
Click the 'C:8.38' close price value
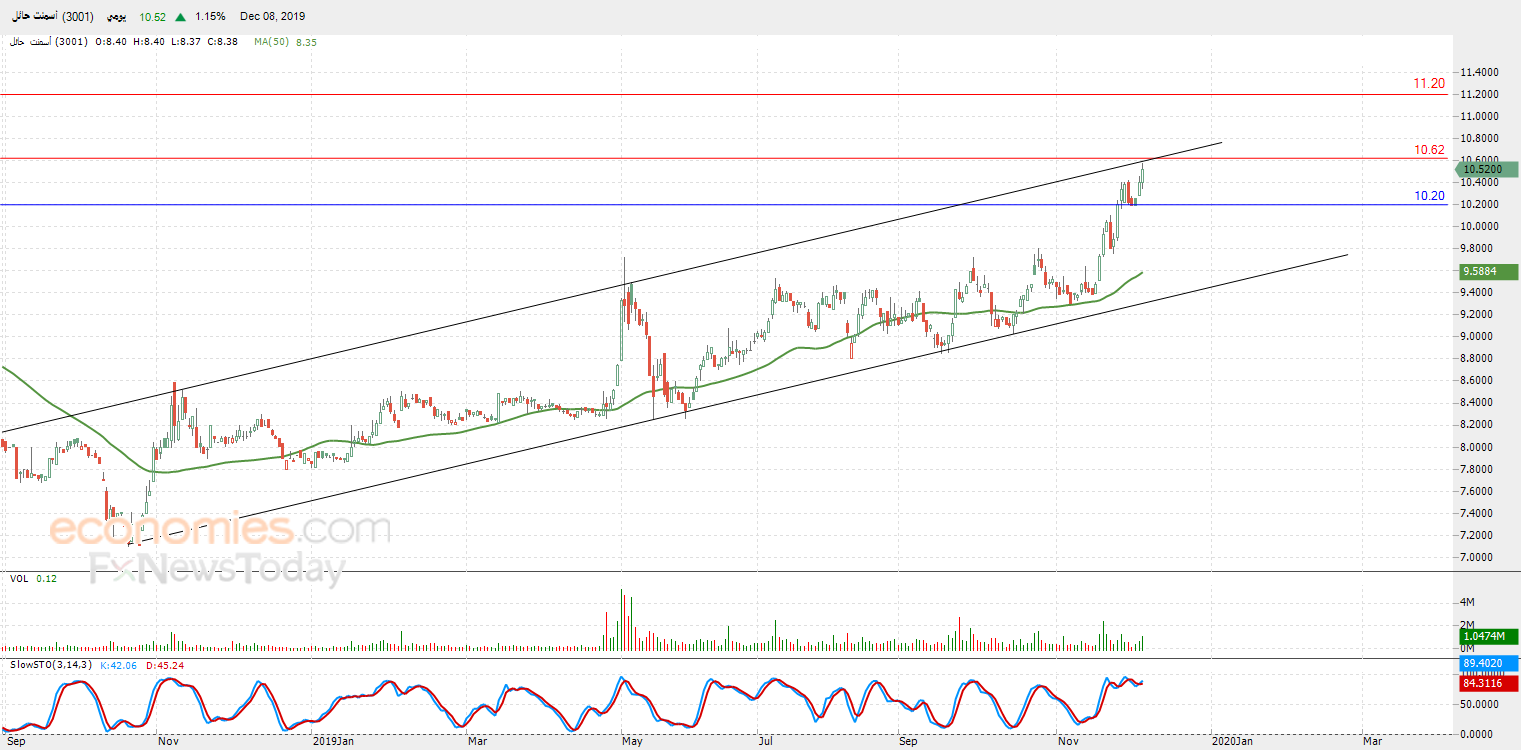click(x=222, y=42)
